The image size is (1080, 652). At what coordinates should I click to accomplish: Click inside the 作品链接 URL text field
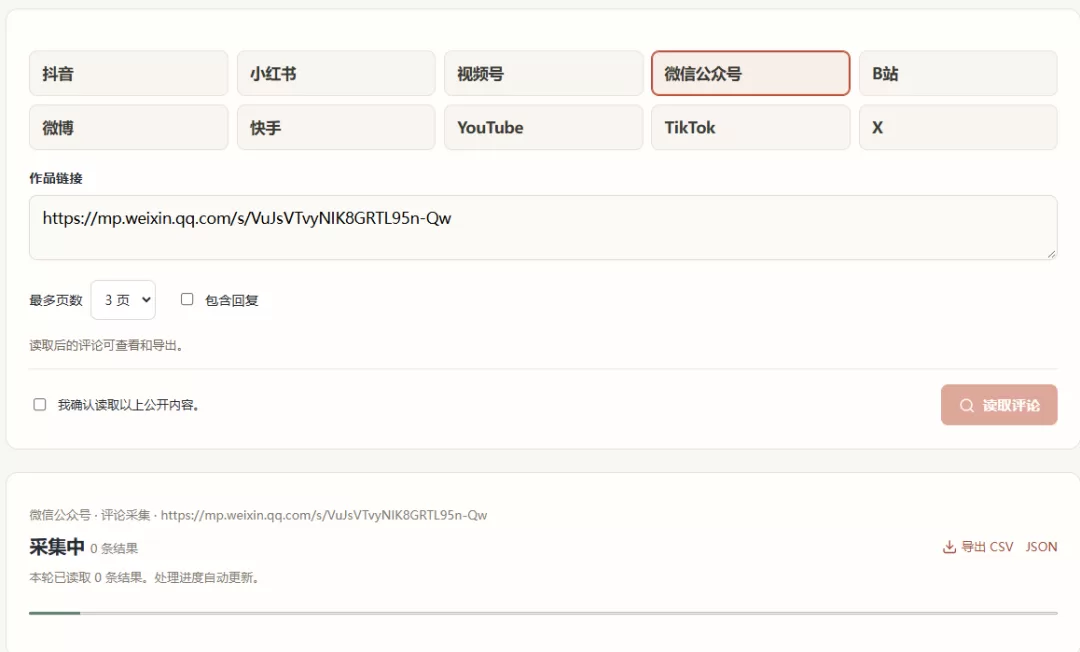543,227
